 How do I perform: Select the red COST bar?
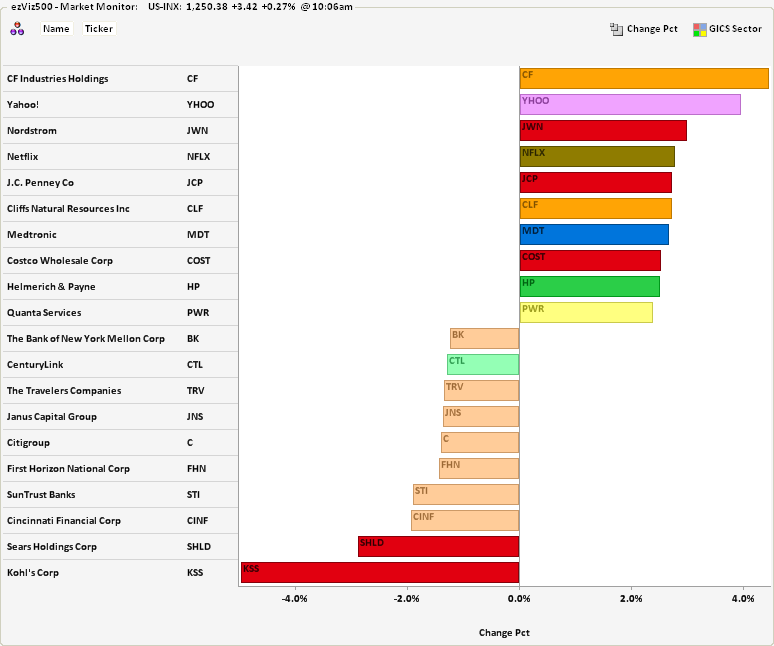coord(590,261)
